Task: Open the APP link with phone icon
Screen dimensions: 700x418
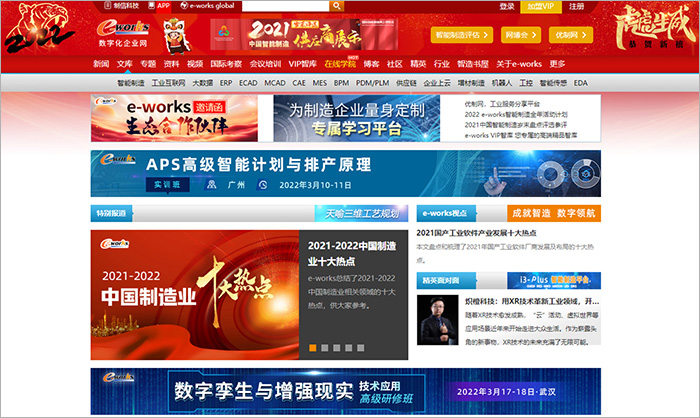Action: [159, 6]
